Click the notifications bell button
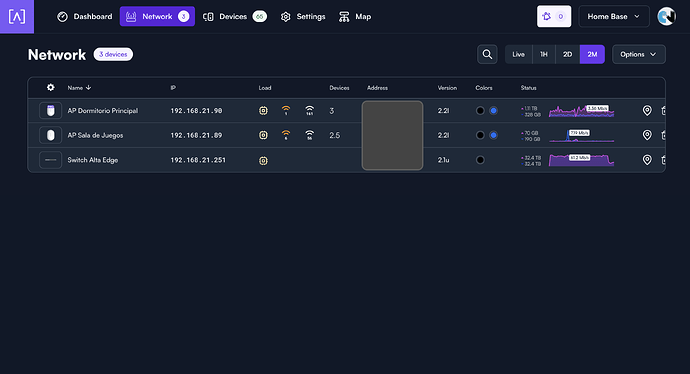The width and height of the screenshot is (690, 374). [554, 16]
